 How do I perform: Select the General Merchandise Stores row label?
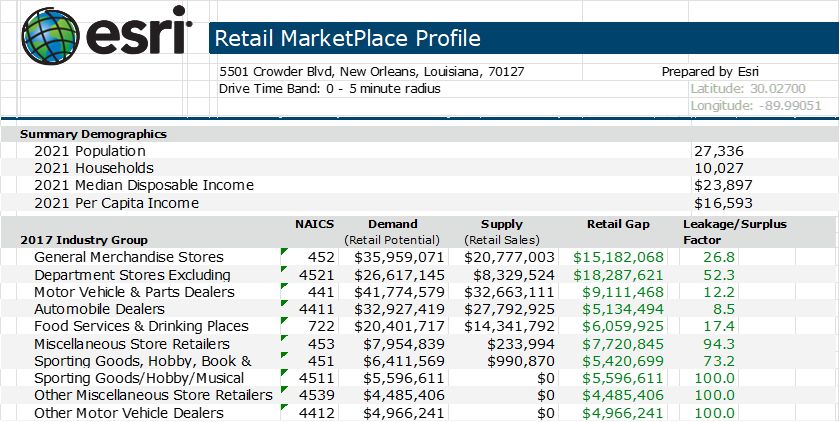click(x=129, y=257)
